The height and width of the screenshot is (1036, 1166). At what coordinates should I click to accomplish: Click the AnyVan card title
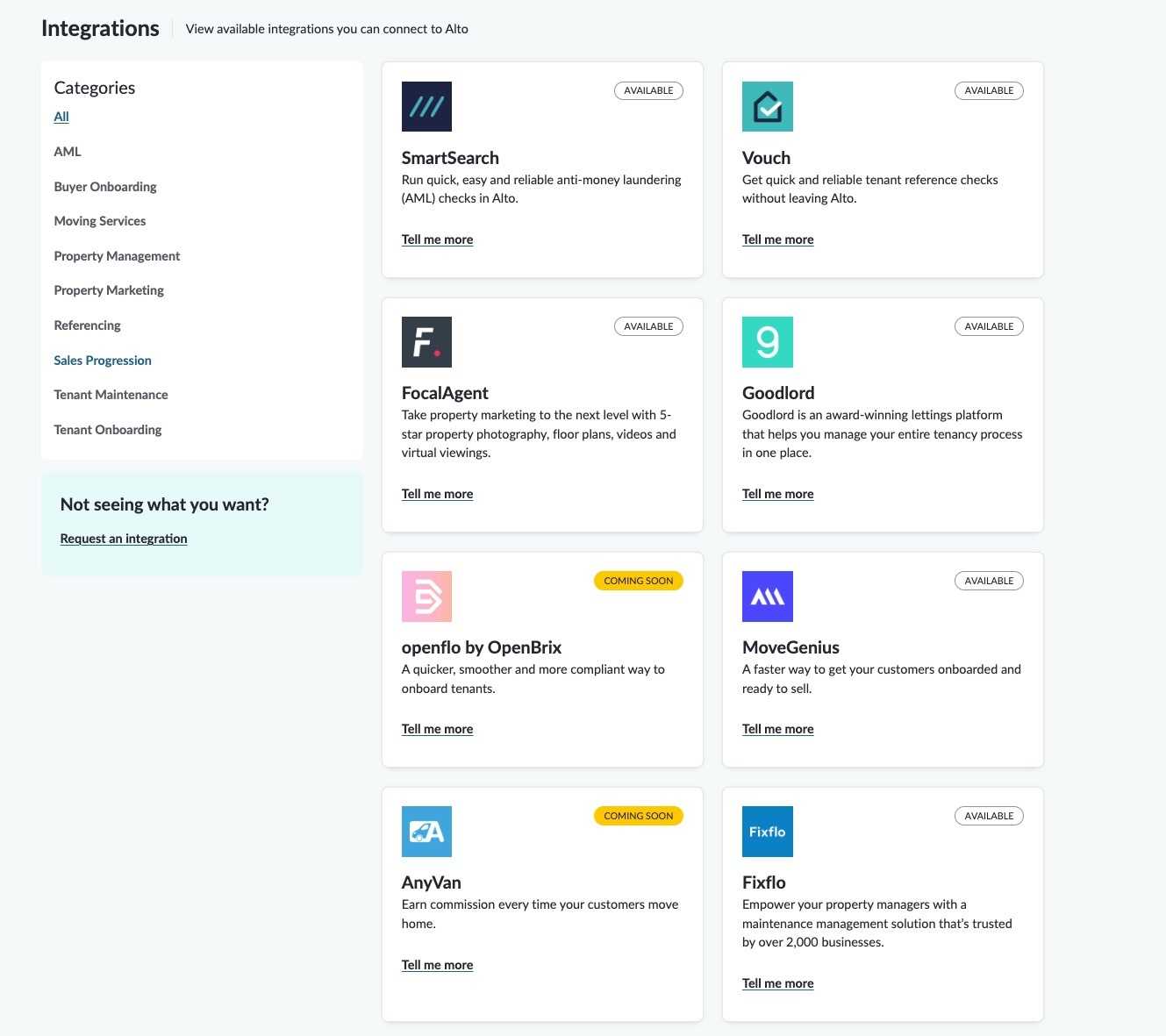[x=432, y=882]
